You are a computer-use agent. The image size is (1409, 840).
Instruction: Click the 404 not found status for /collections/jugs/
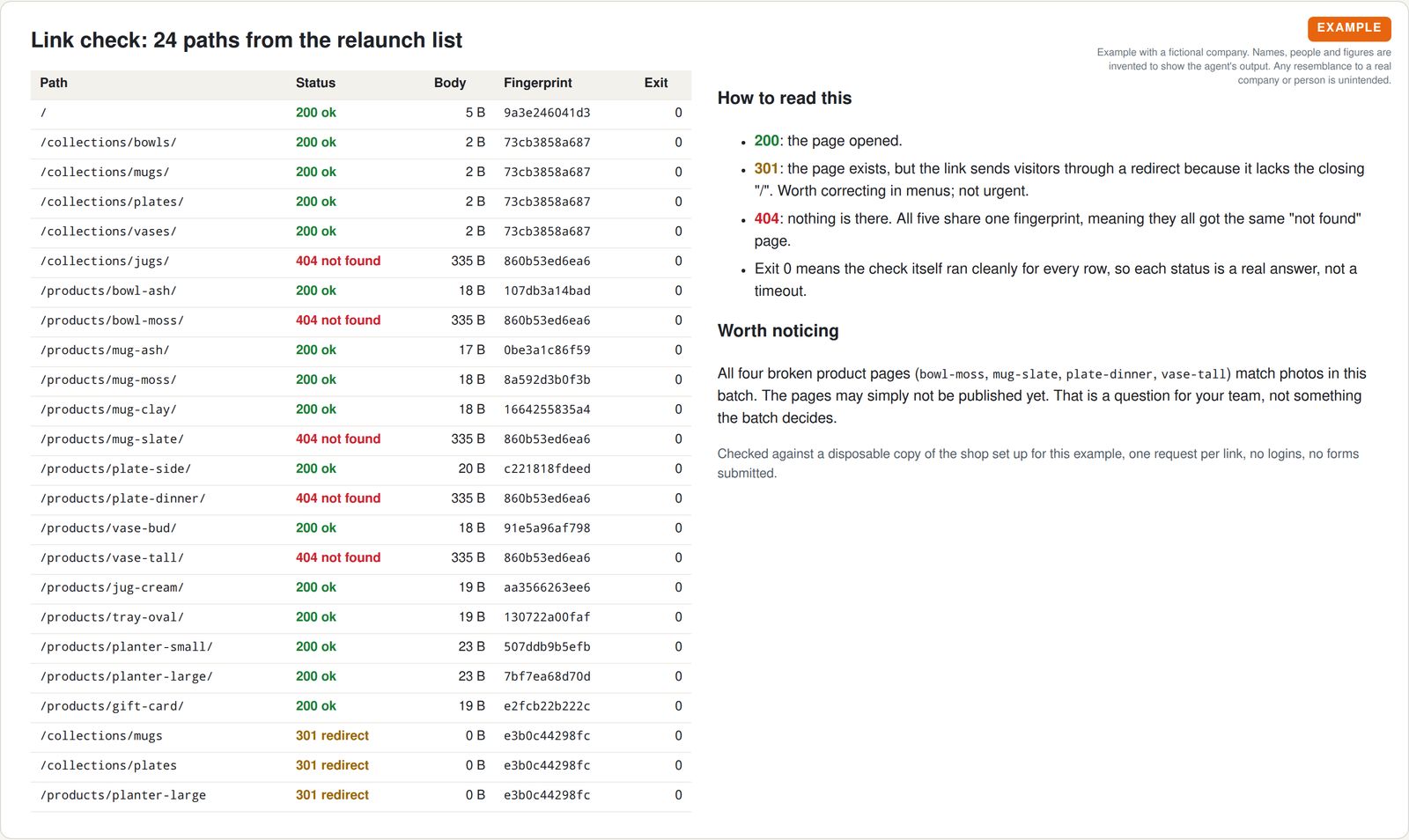click(338, 262)
